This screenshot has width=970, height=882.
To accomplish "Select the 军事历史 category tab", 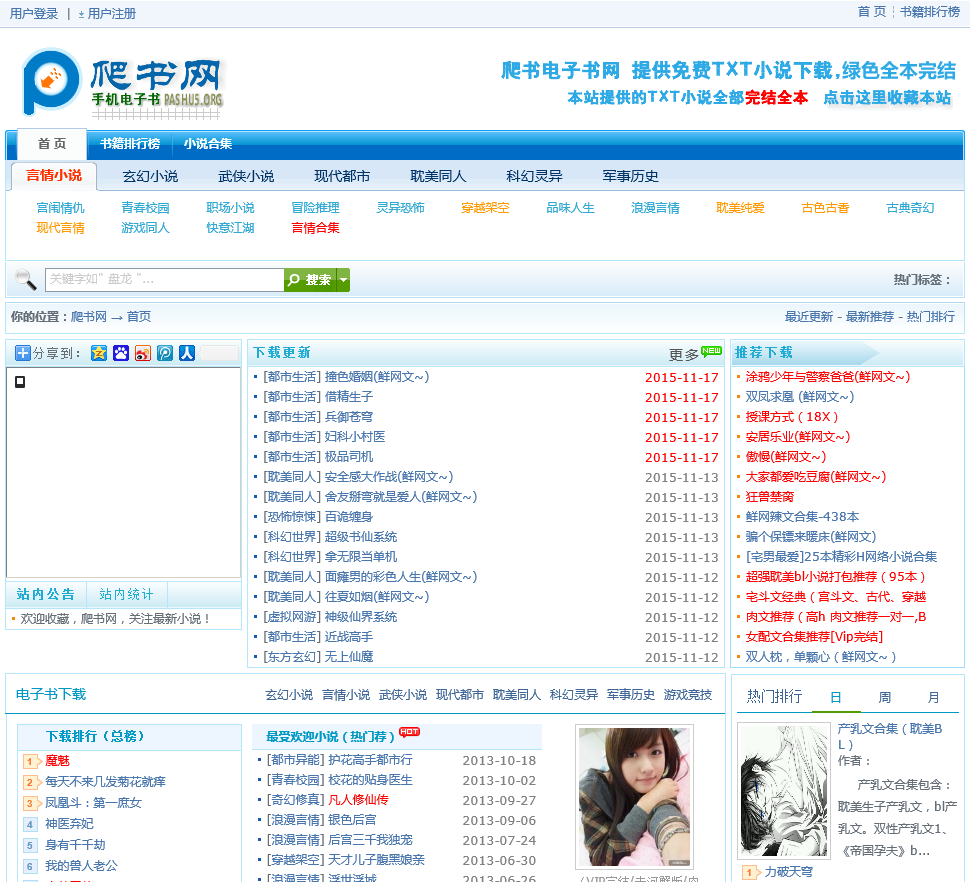I will click(x=630, y=176).
